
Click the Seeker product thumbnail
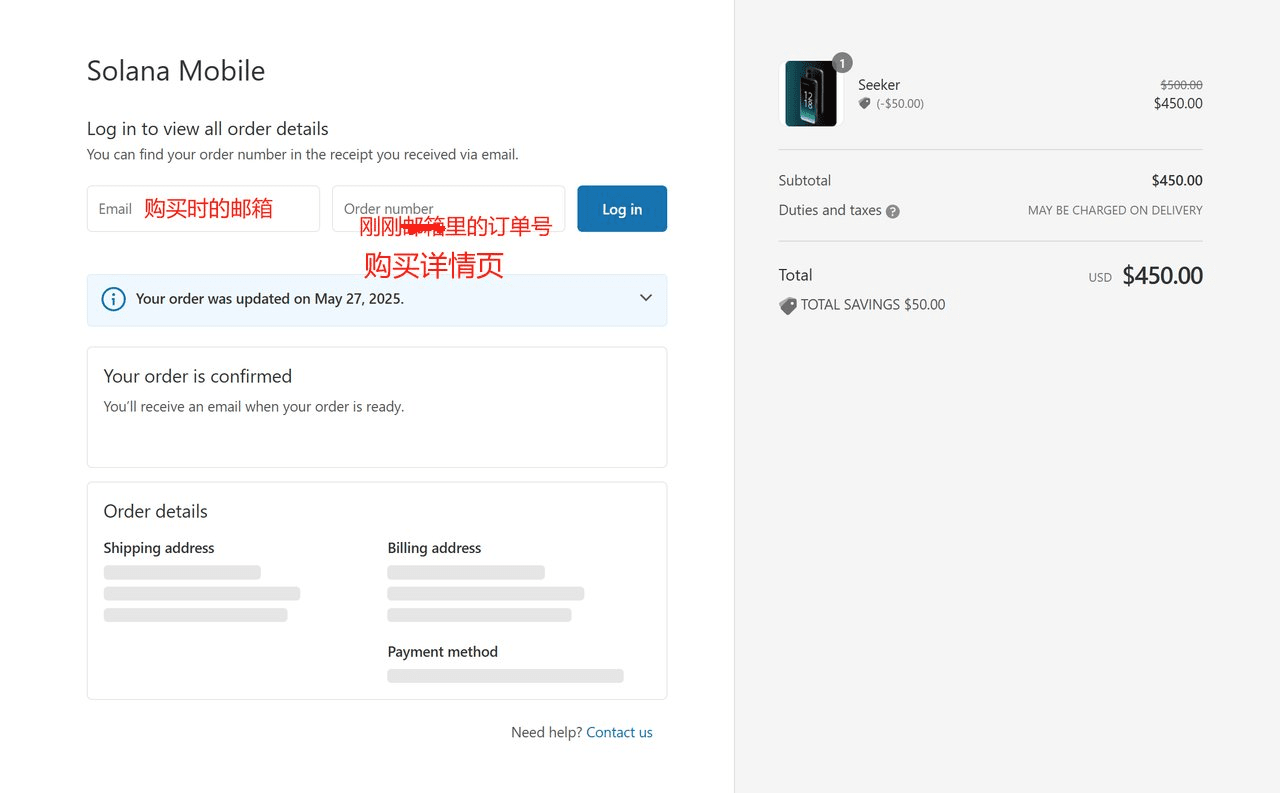(811, 94)
